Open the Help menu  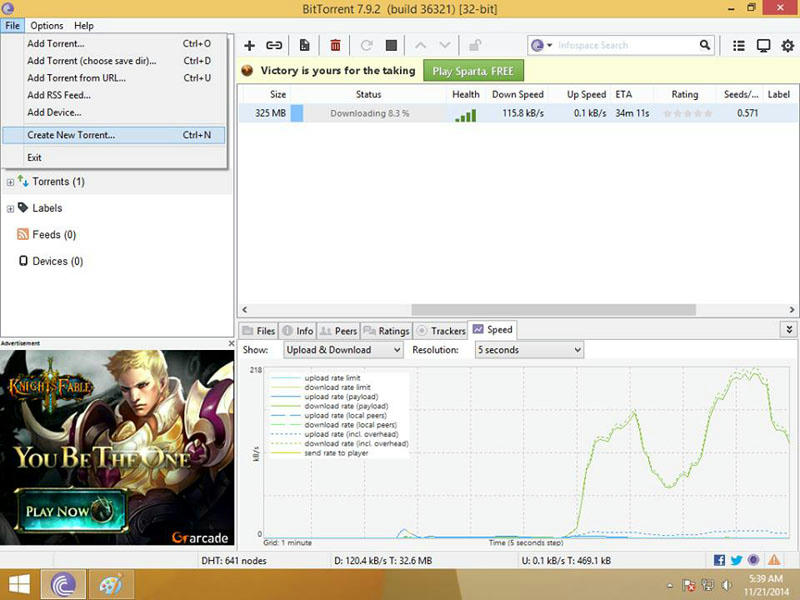[84, 26]
